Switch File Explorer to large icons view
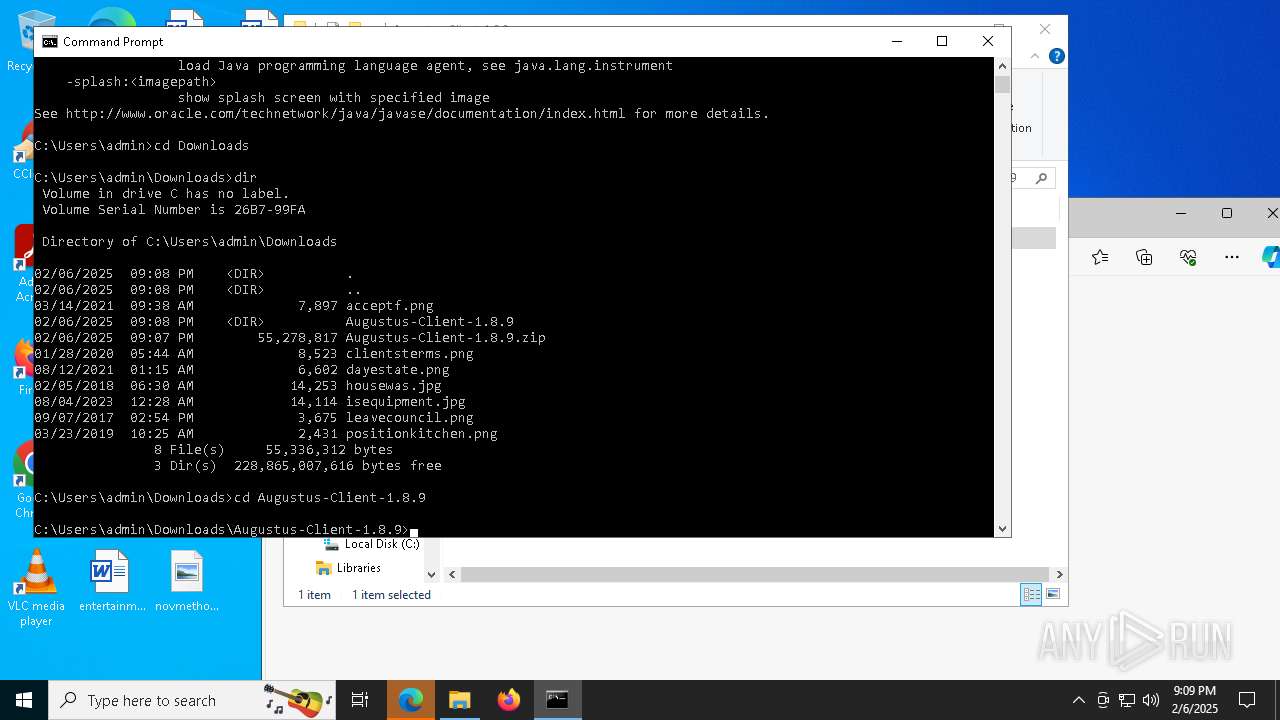Image resolution: width=1280 pixels, height=720 pixels. point(1052,594)
